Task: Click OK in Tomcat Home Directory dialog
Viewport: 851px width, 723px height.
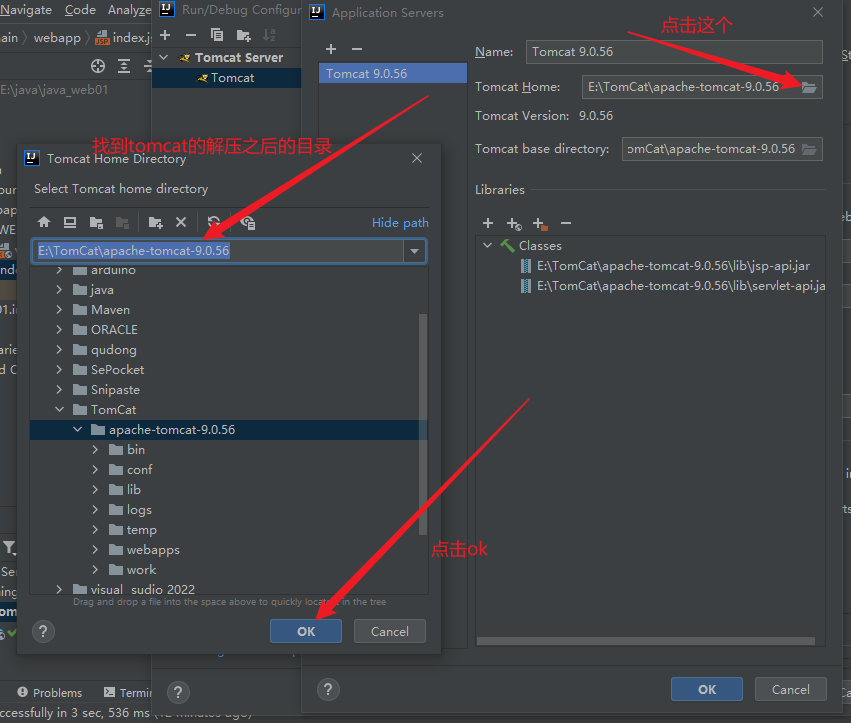Action: [306, 631]
